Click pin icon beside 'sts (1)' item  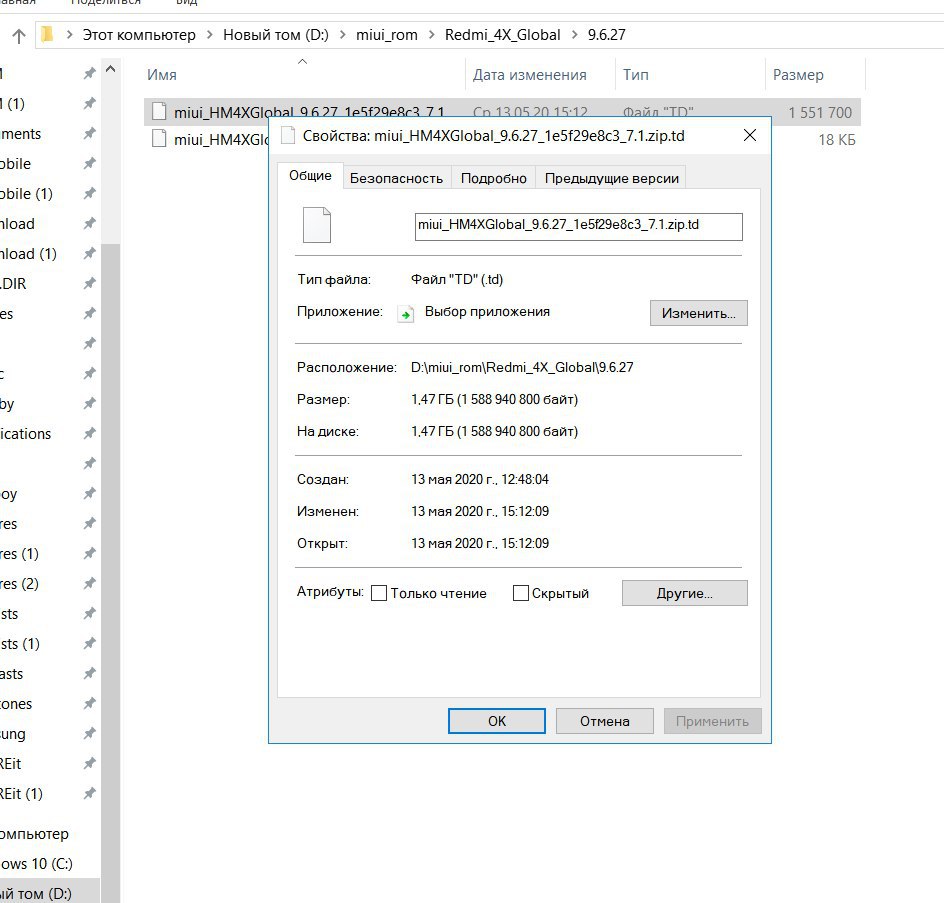click(89, 644)
